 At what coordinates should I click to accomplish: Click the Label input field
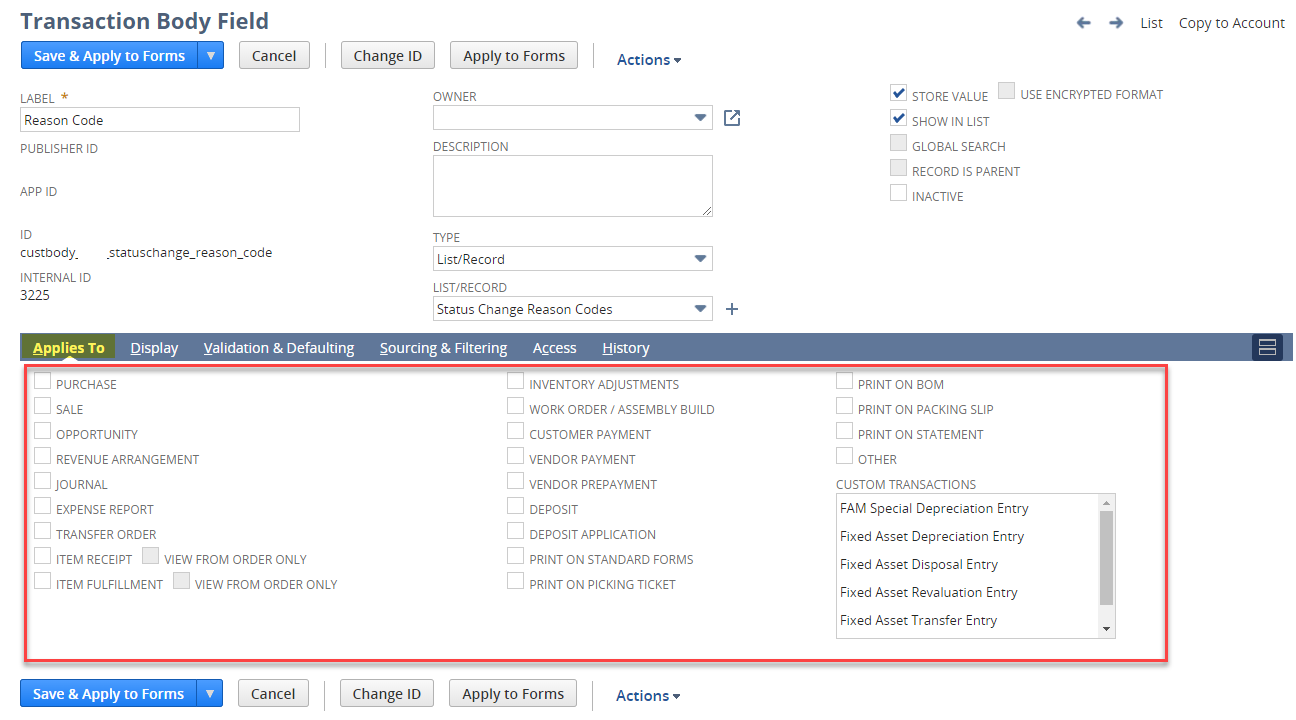click(160, 119)
